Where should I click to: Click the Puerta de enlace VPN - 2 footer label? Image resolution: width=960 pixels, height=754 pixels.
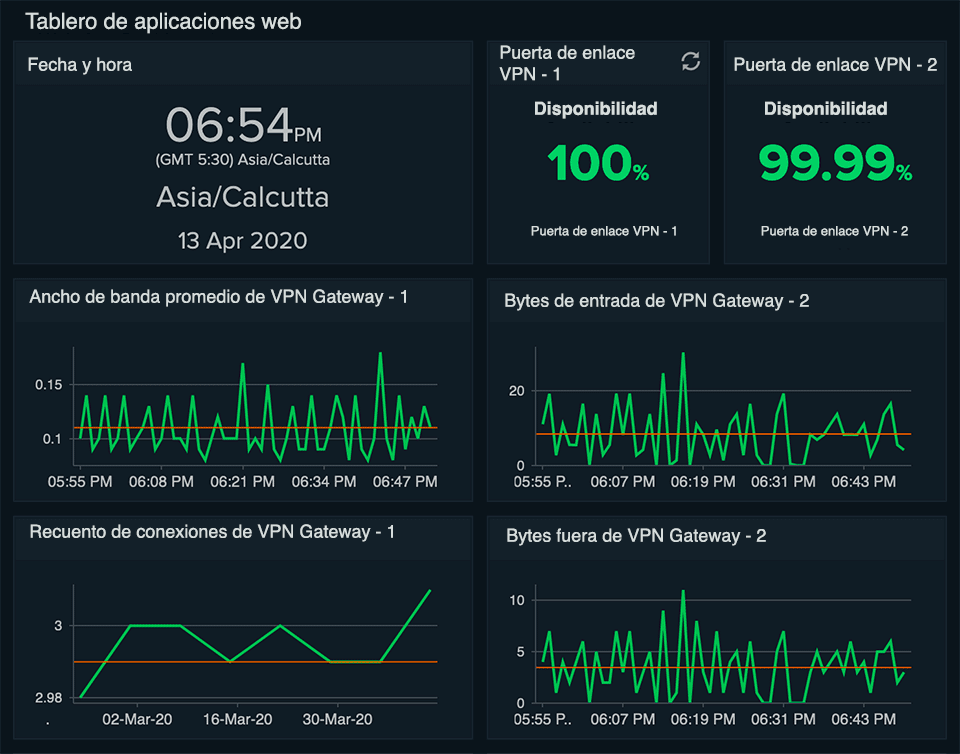pyautogui.click(x=834, y=231)
